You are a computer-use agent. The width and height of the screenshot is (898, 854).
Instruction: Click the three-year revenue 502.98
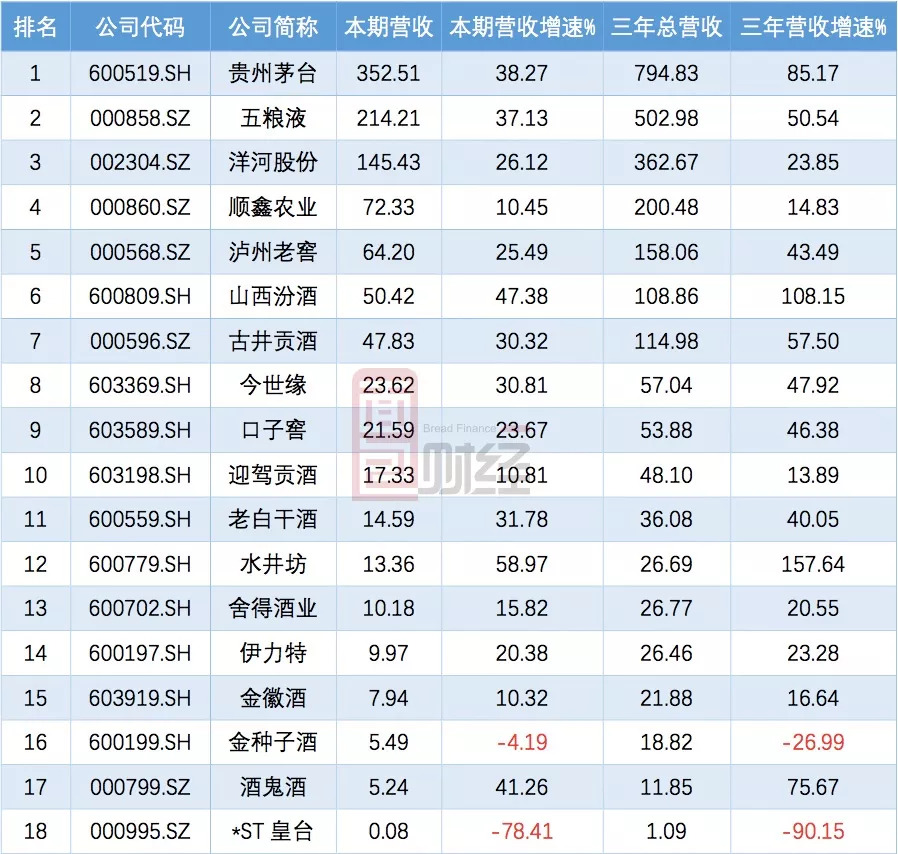(x=667, y=118)
